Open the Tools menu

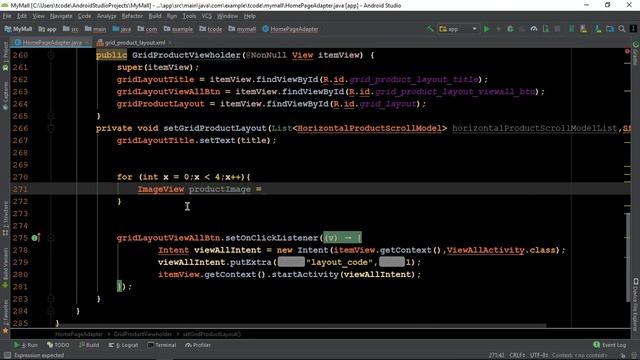(x=189, y=16)
